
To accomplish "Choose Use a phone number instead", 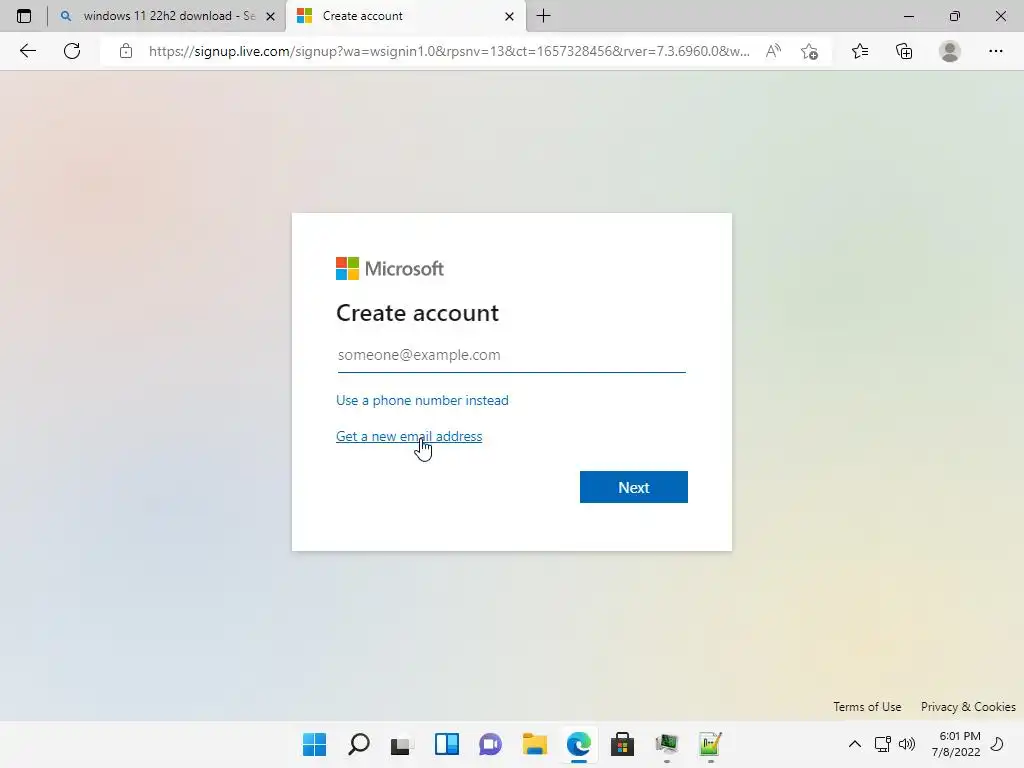I will 422,400.
